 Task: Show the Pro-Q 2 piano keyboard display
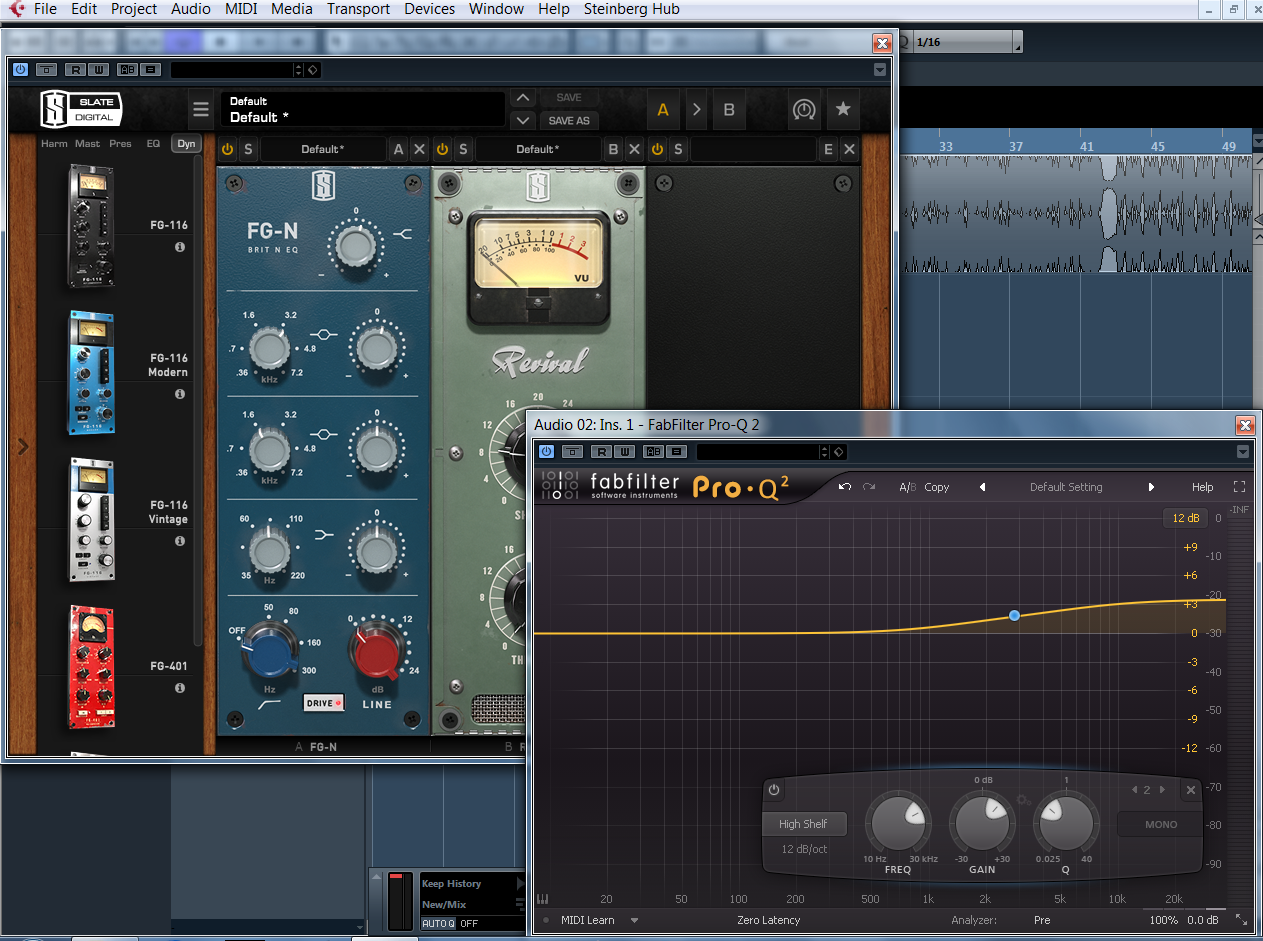(543, 899)
